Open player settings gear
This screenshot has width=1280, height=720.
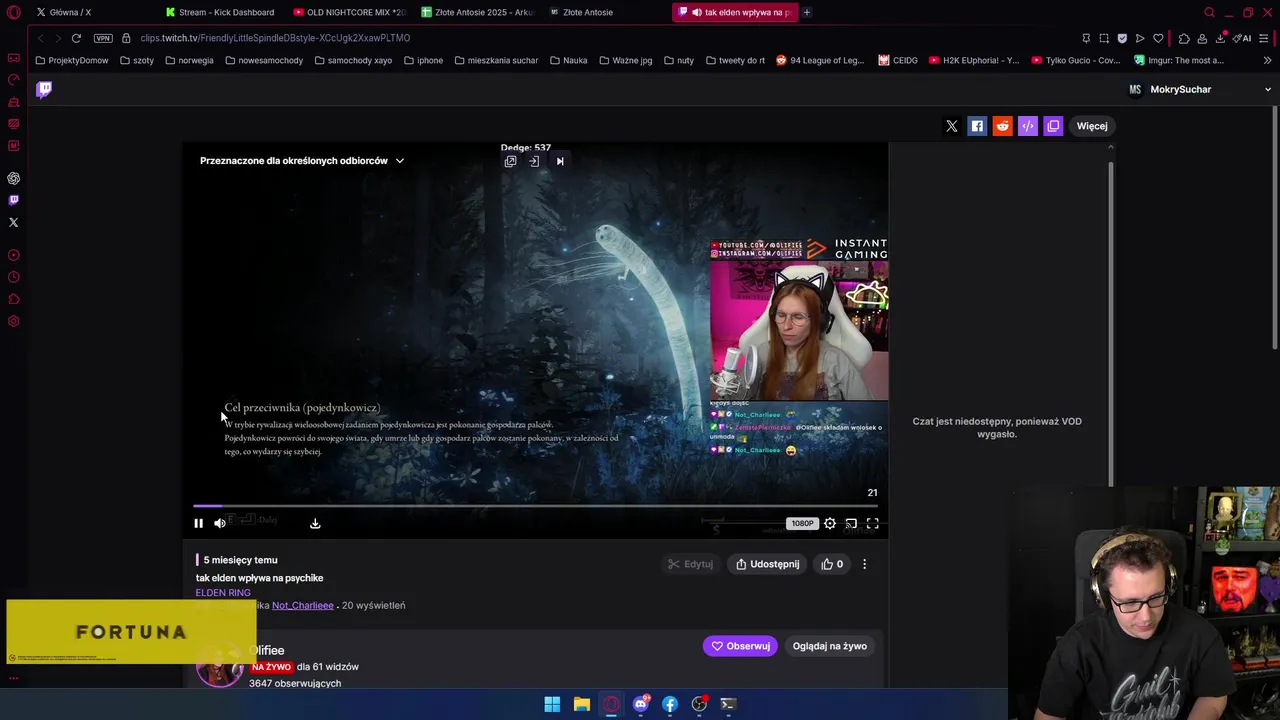click(x=830, y=523)
